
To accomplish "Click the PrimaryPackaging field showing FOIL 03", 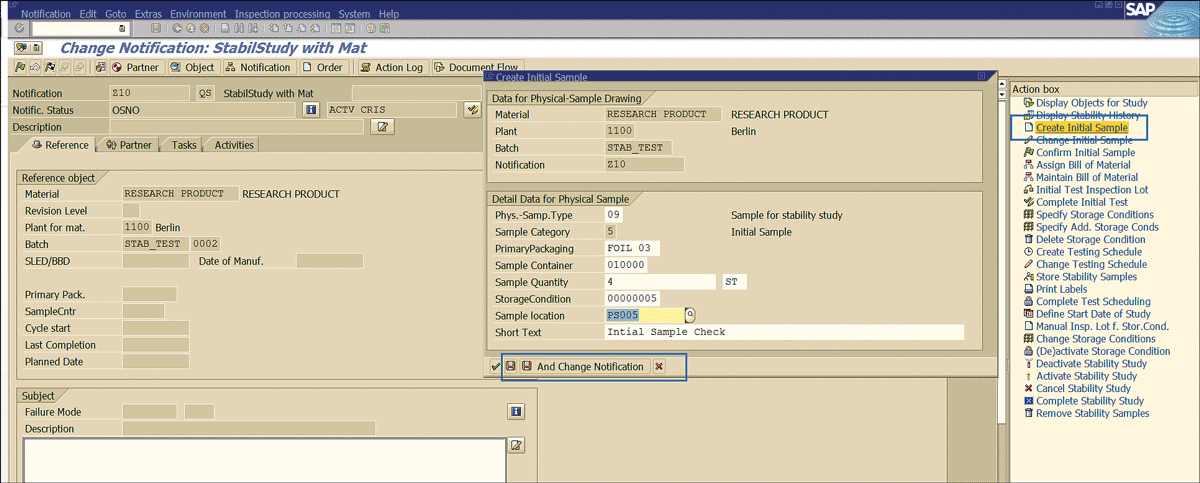I will tap(633, 248).
